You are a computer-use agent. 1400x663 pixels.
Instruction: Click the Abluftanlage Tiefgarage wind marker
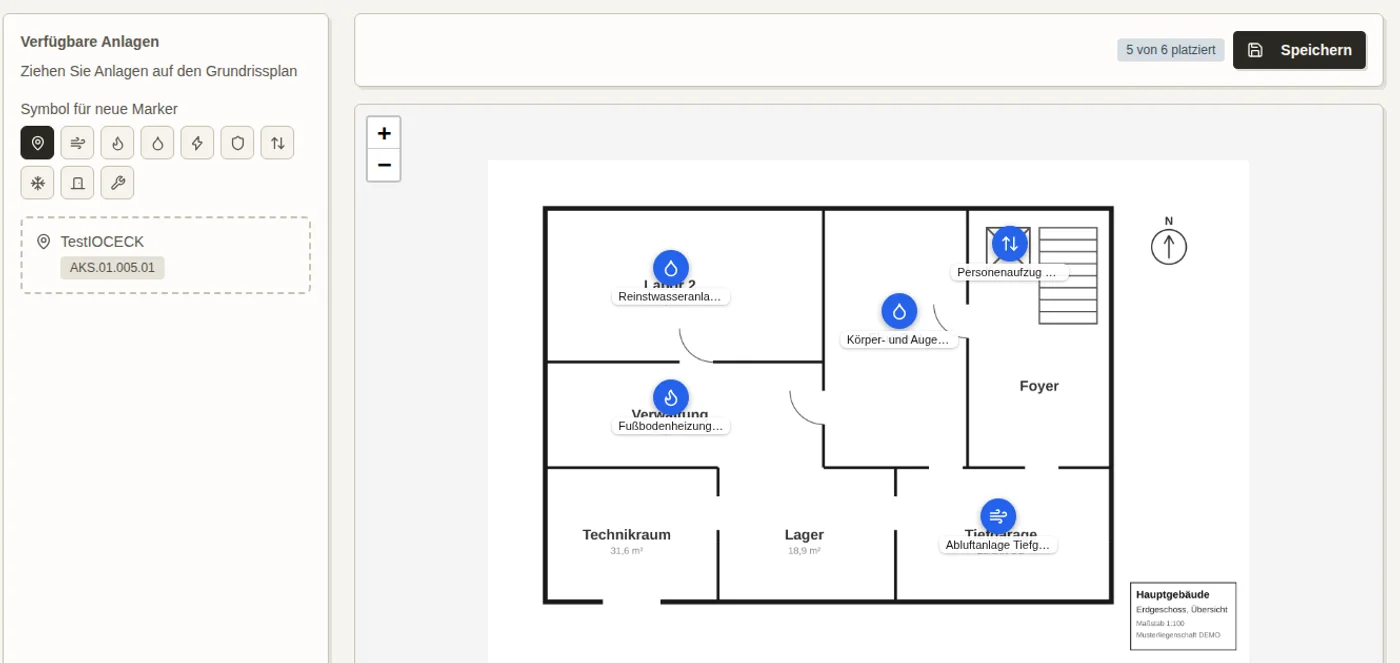click(998, 517)
